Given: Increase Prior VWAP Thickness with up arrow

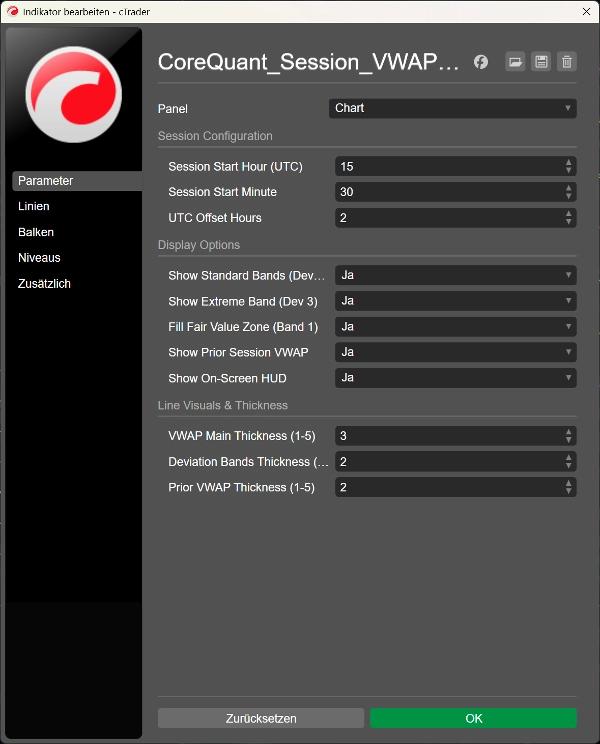Looking at the screenshot, I should click(x=568, y=483).
